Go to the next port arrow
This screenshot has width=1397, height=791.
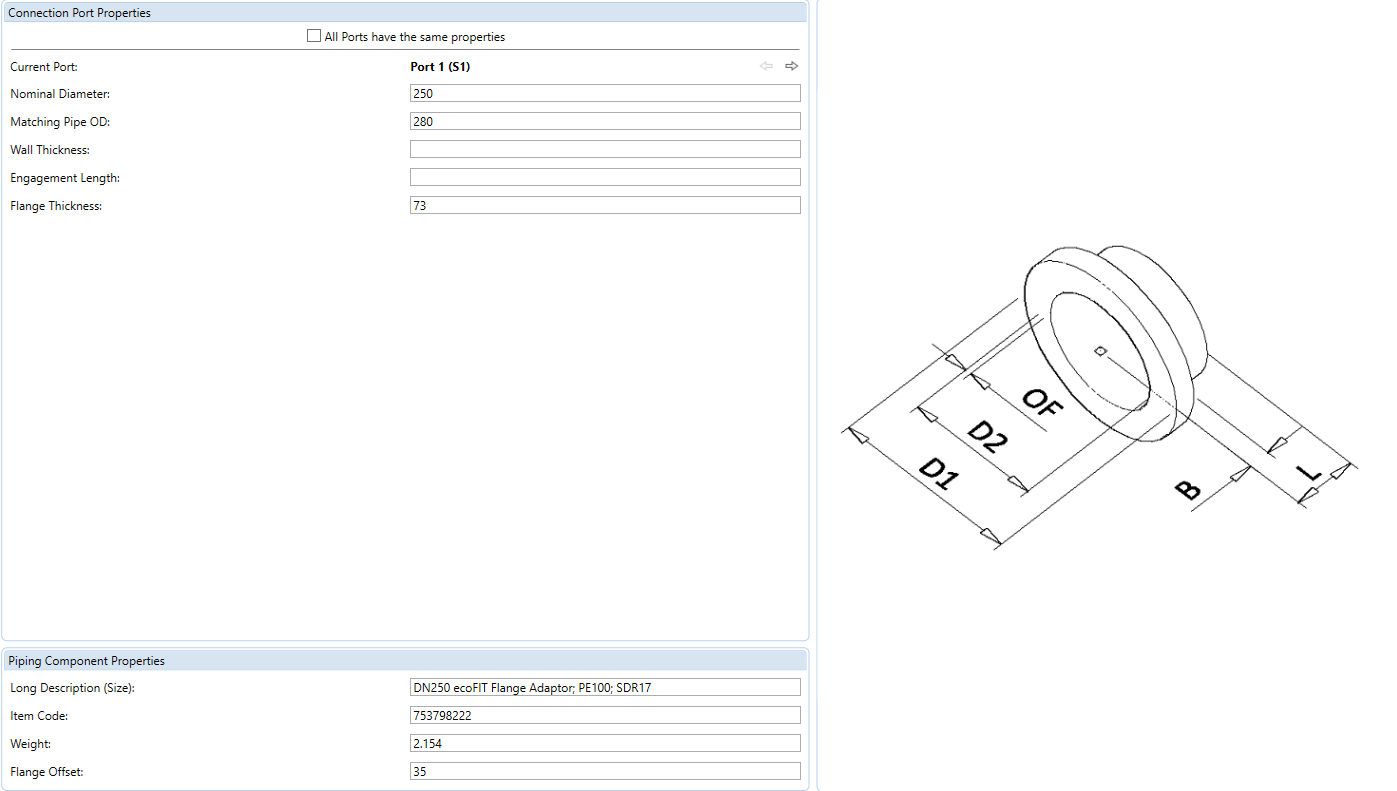point(792,66)
